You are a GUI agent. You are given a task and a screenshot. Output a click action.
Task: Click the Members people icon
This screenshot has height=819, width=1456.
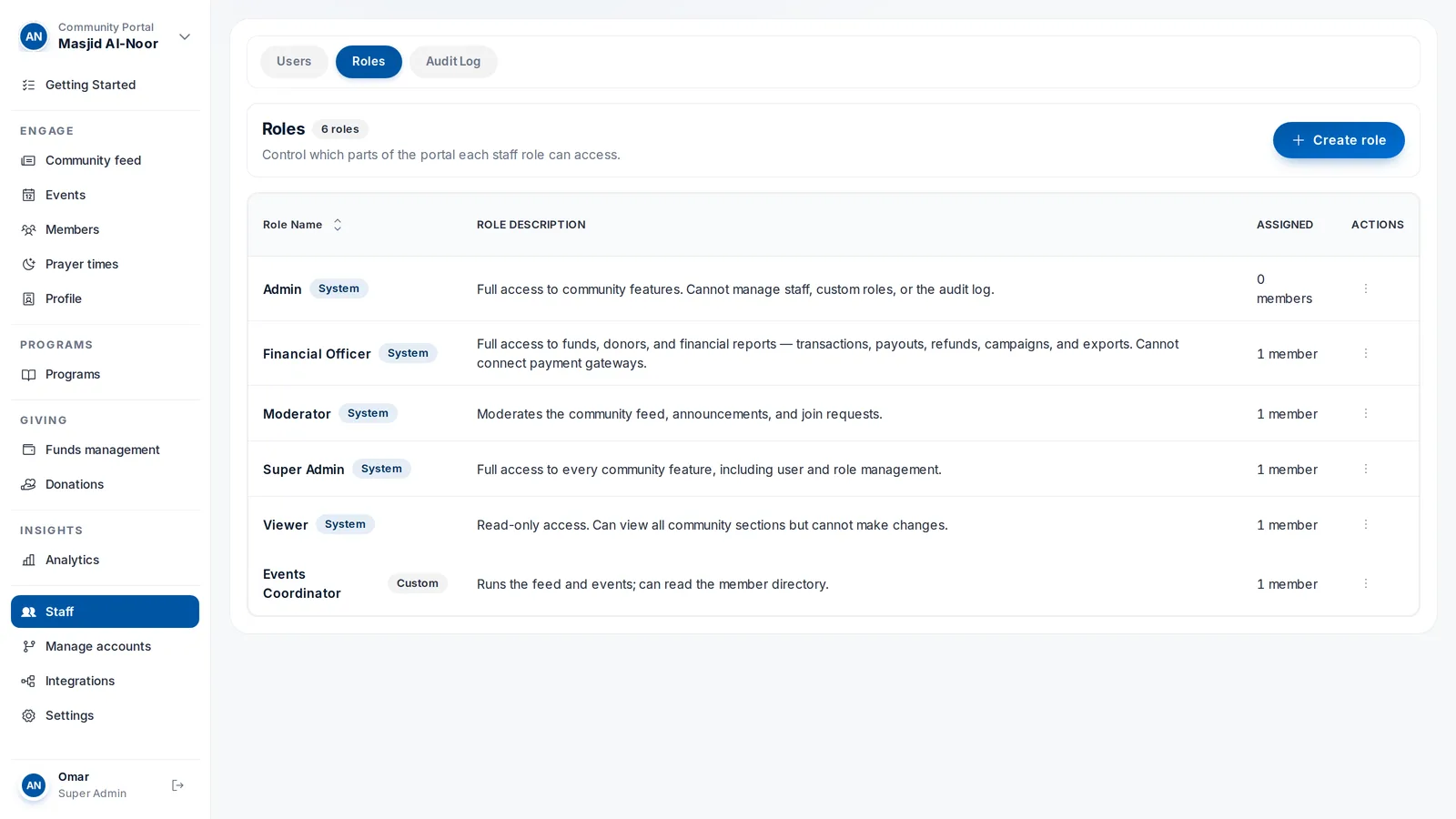click(x=28, y=229)
